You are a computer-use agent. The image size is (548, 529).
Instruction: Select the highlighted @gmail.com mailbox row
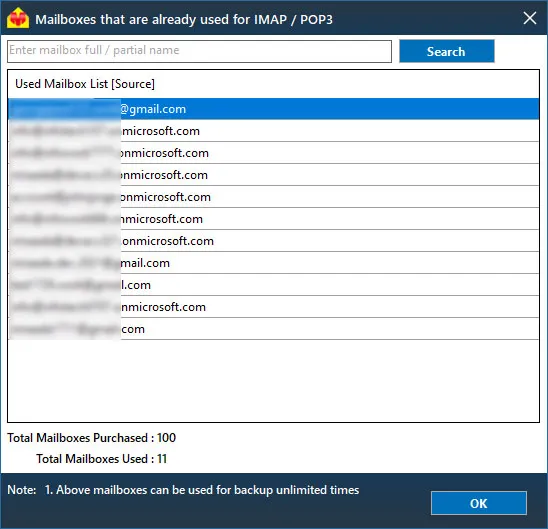coord(273,109)
